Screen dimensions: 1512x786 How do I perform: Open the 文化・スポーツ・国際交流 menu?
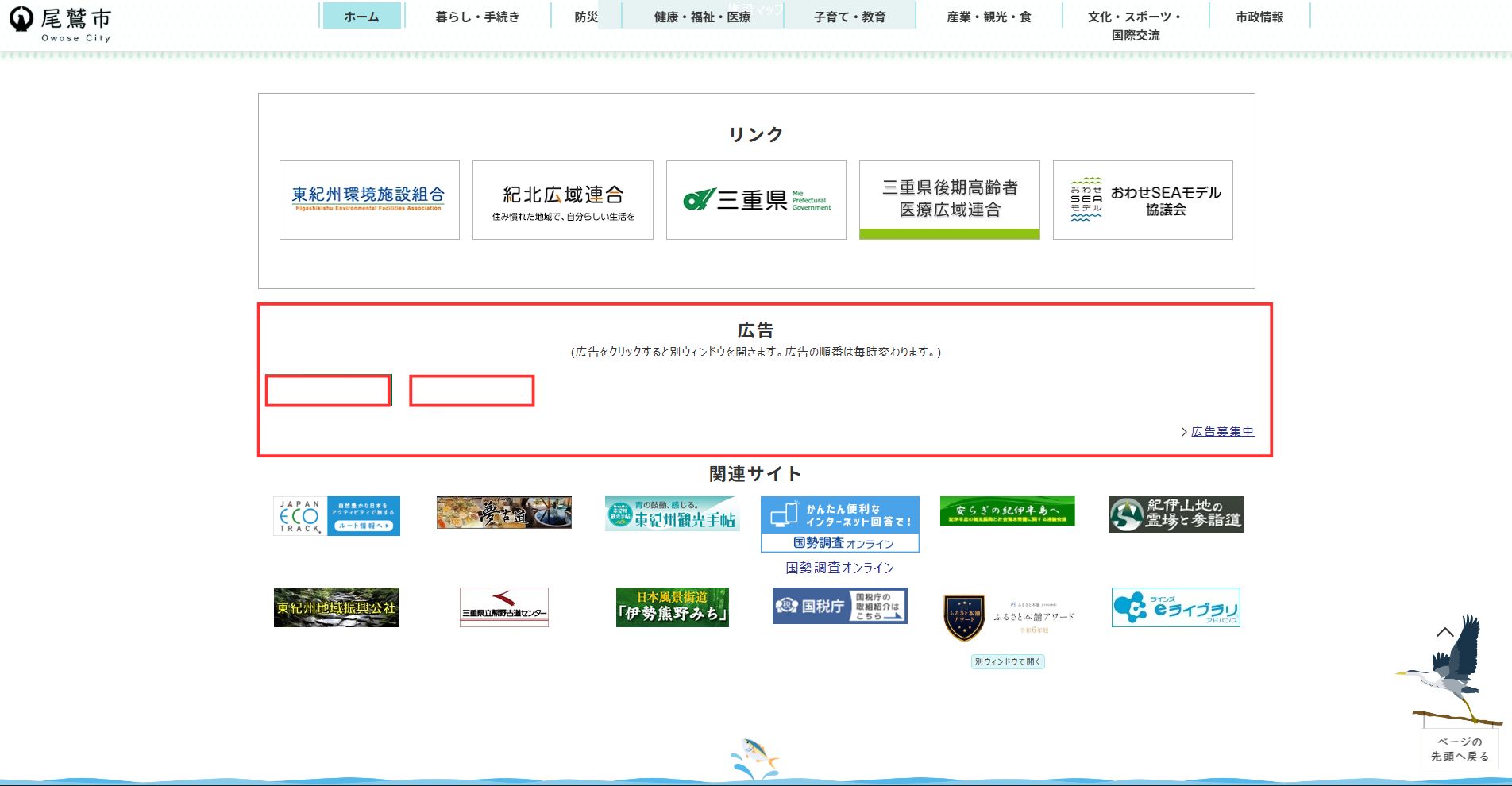click(x=1136, y=25)
